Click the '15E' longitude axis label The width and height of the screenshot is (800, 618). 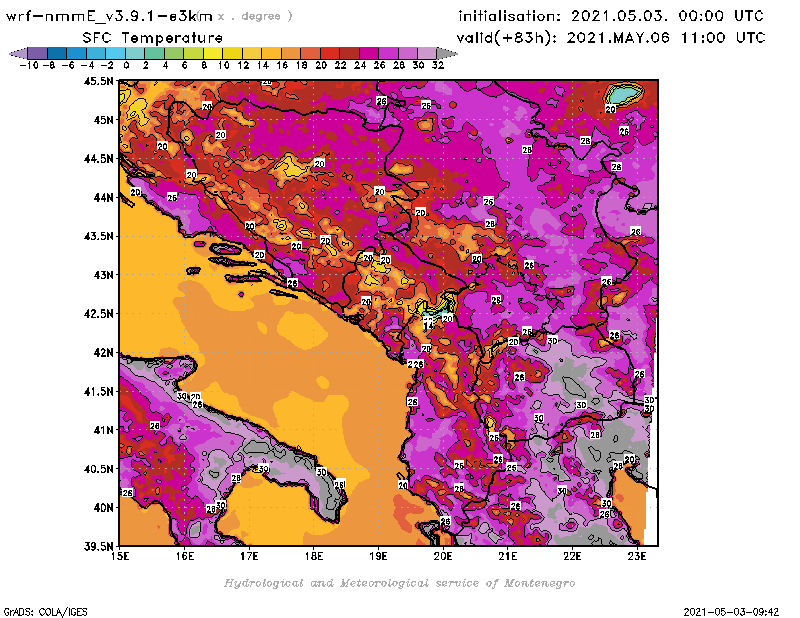[x=120, y=556]
